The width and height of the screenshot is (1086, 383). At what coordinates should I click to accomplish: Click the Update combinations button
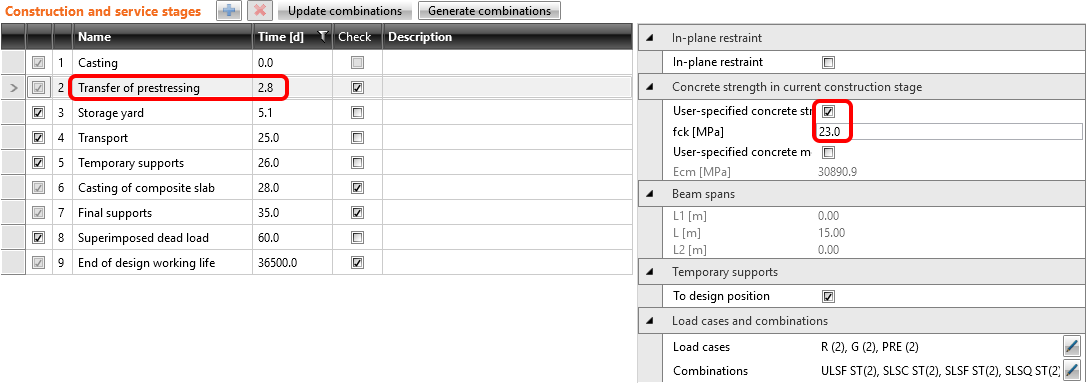click(345, 11)
